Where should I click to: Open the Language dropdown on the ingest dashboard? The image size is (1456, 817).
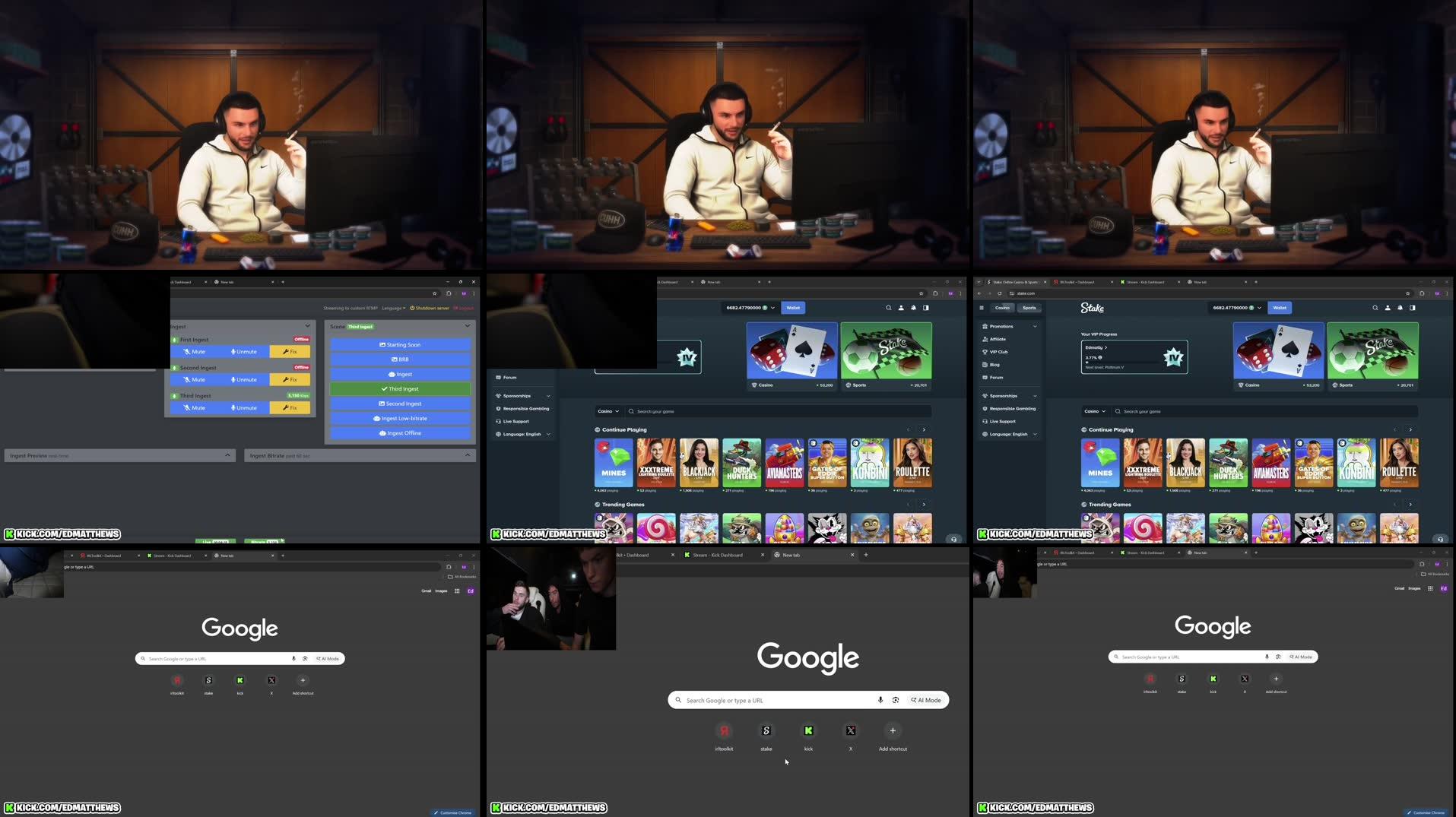click(393, 308)
